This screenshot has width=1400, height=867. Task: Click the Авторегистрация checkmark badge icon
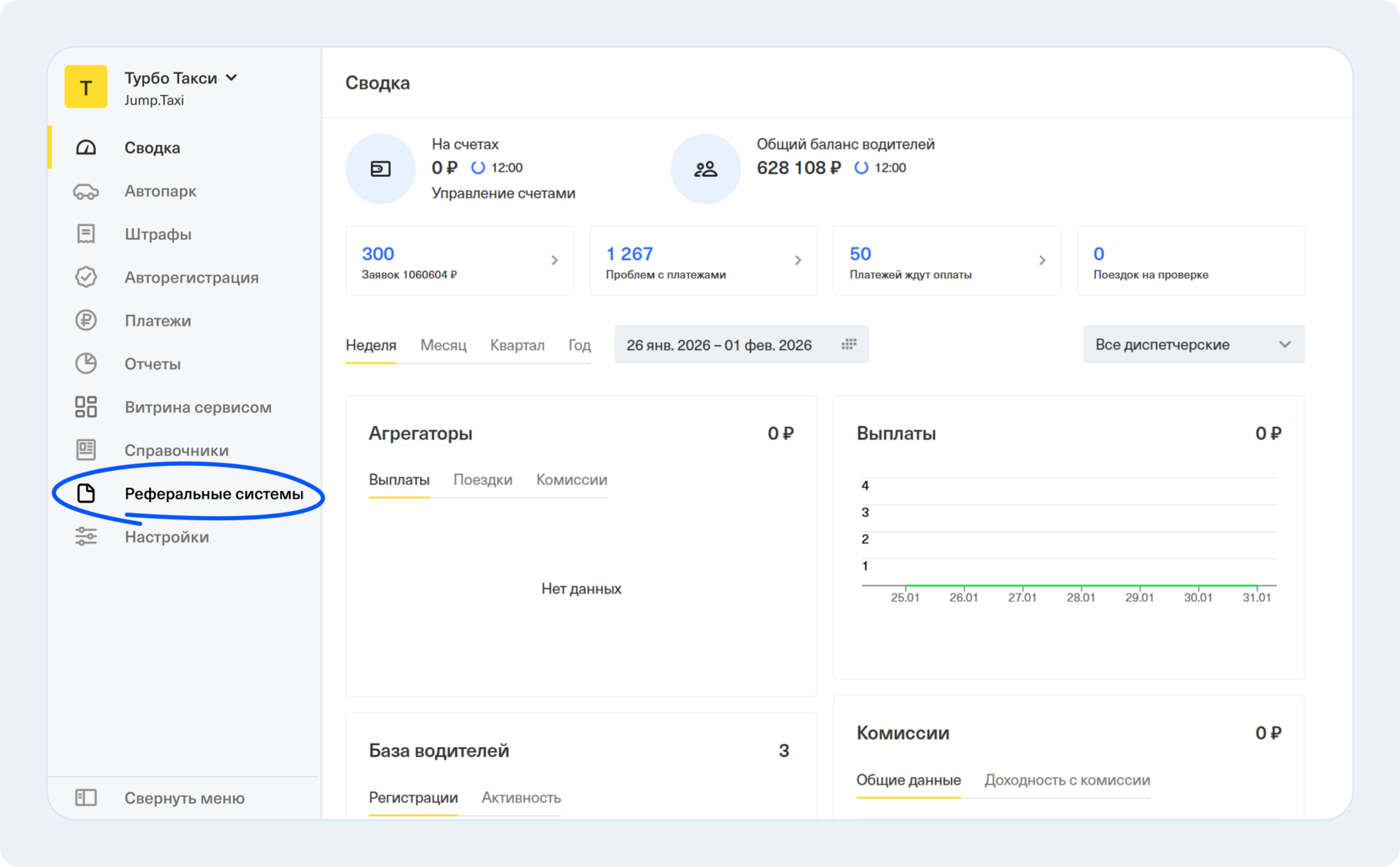tap(86, 278)
